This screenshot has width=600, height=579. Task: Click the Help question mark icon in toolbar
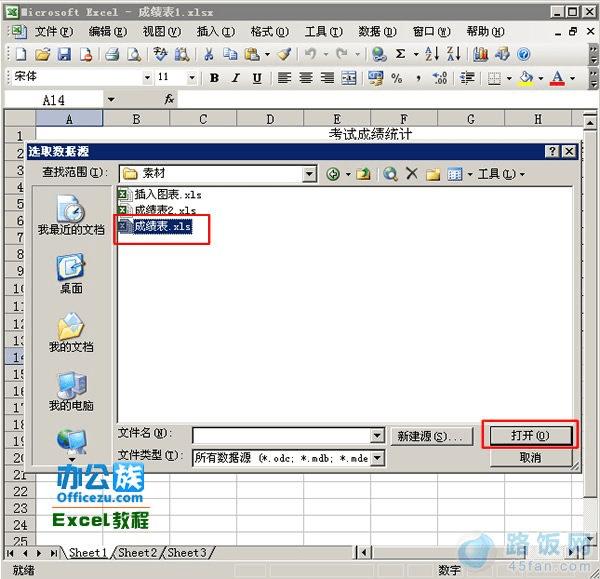523,54
